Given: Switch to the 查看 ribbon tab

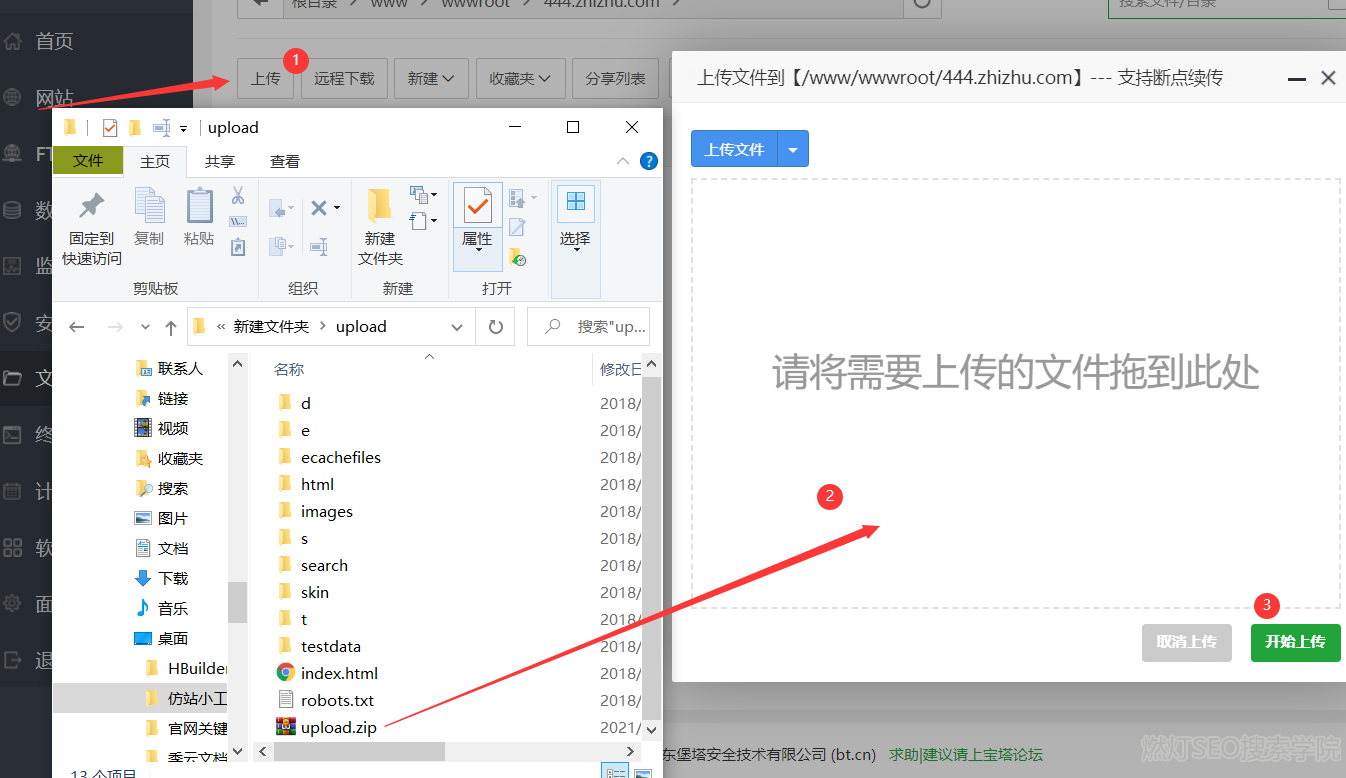Looking at the screenshot, I should pos(285,161).
